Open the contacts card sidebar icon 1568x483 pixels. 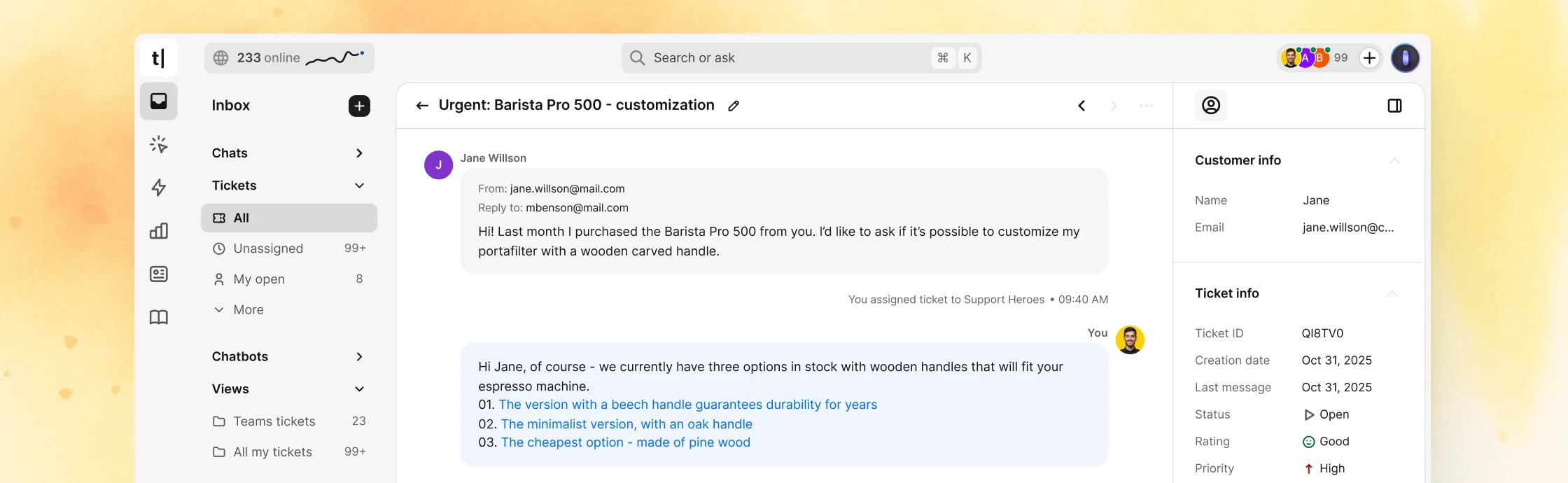point(159,274)
